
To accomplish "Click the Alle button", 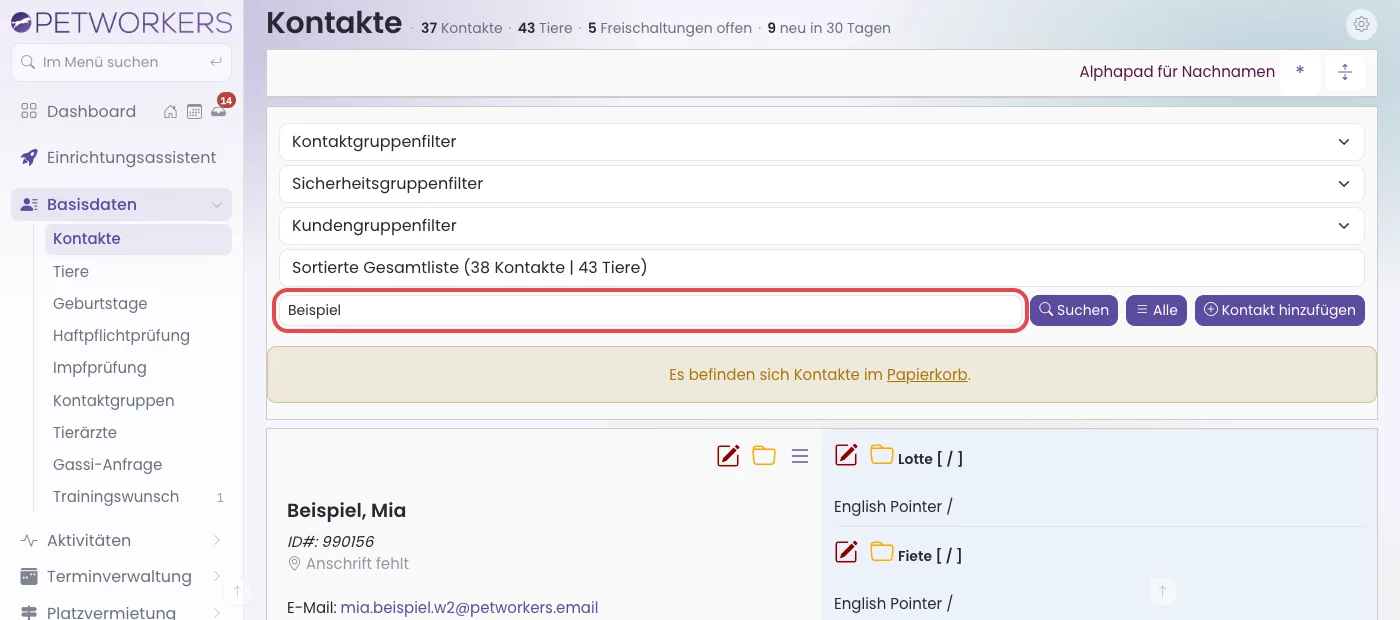I will click(1156, 310).
